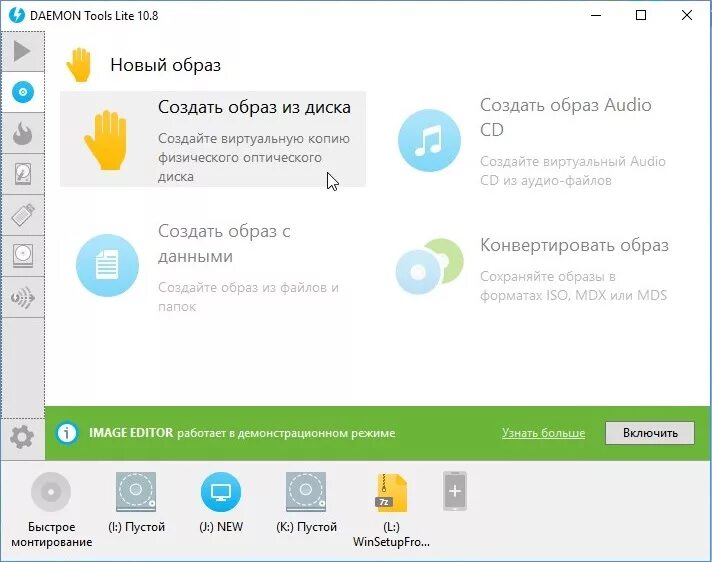
Task: Choose Создать образ из диска option
Action: pos(213,139)
